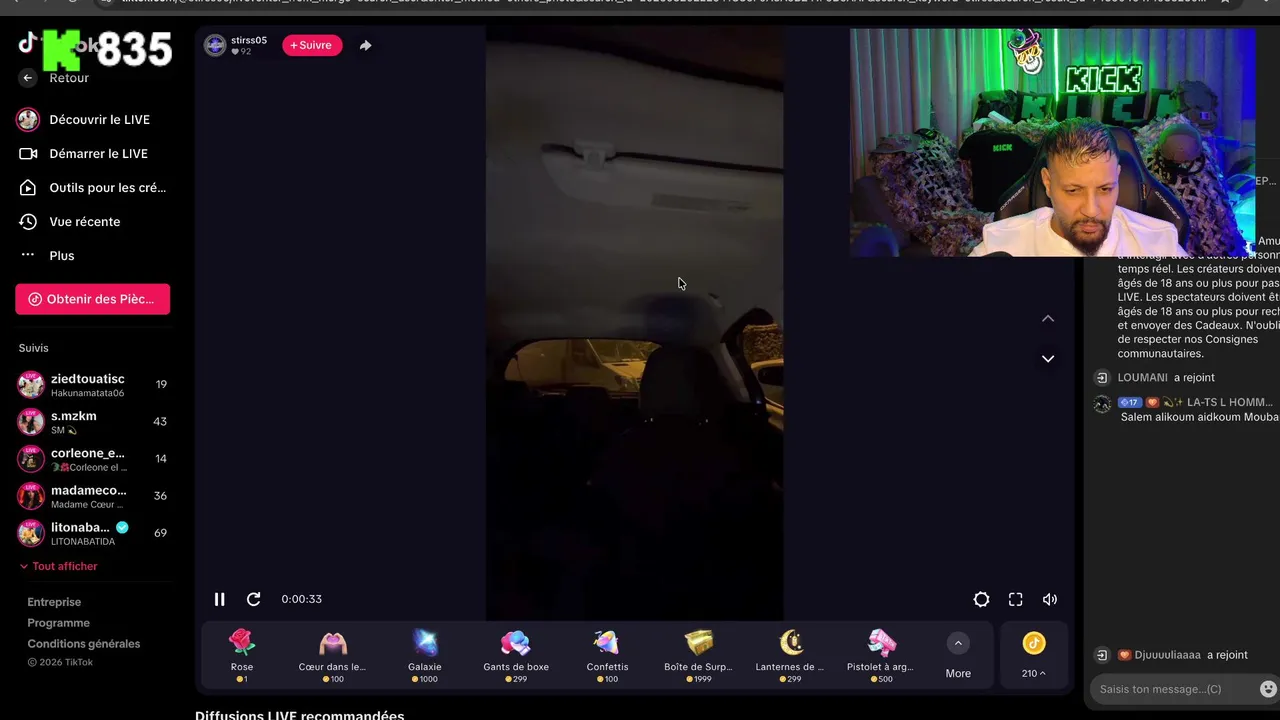
Task: Click © 2026 TikTok footer text
Action: (x=60, y=662)
